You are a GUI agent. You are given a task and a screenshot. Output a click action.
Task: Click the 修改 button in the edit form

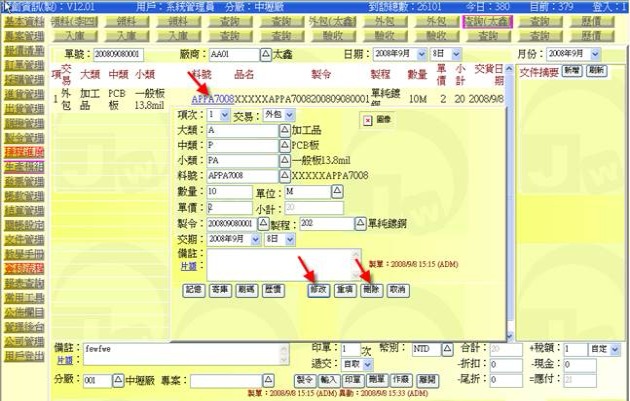pos(319,289)
